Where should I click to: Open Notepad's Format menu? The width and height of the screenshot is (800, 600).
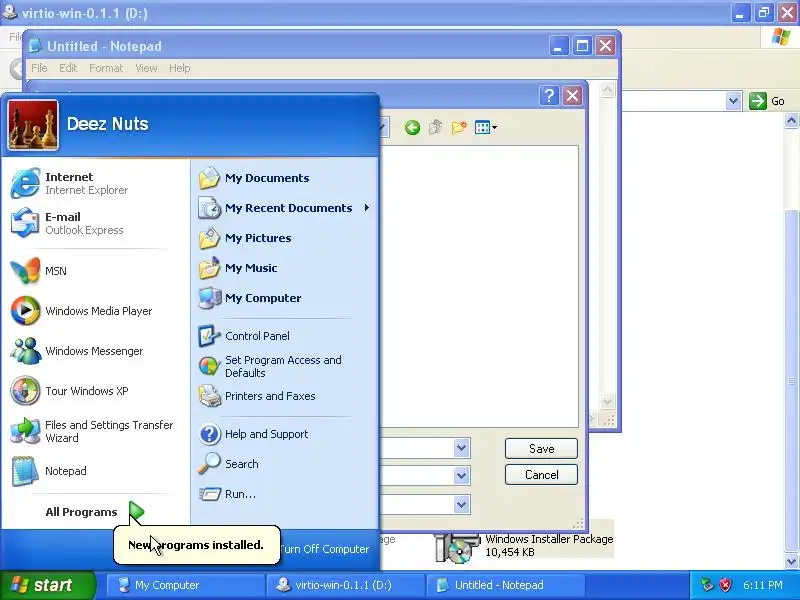click(x=106, y=68)
